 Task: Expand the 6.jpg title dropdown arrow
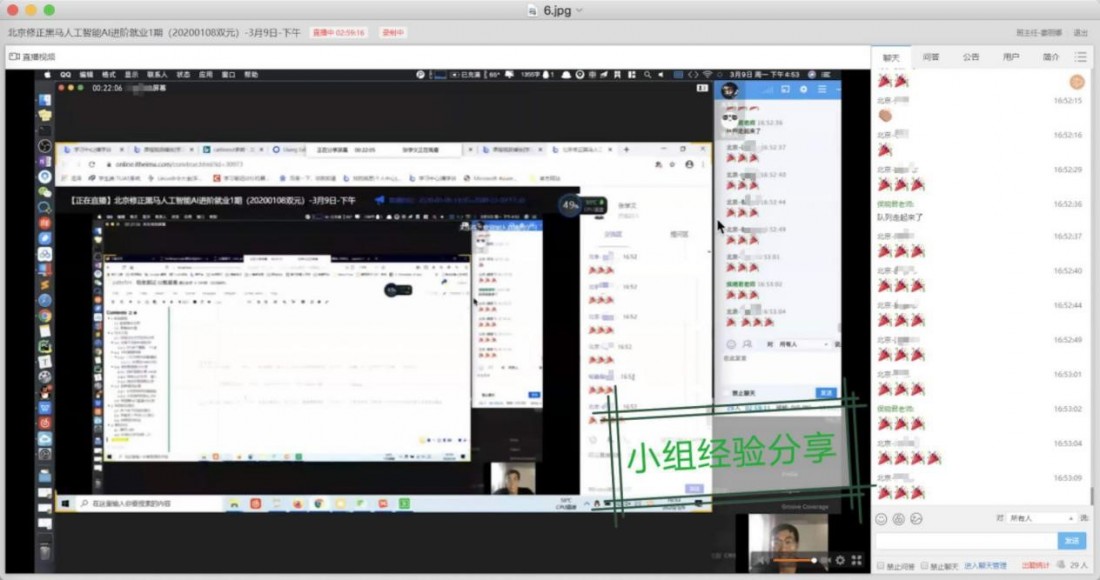tap(580, 10)
